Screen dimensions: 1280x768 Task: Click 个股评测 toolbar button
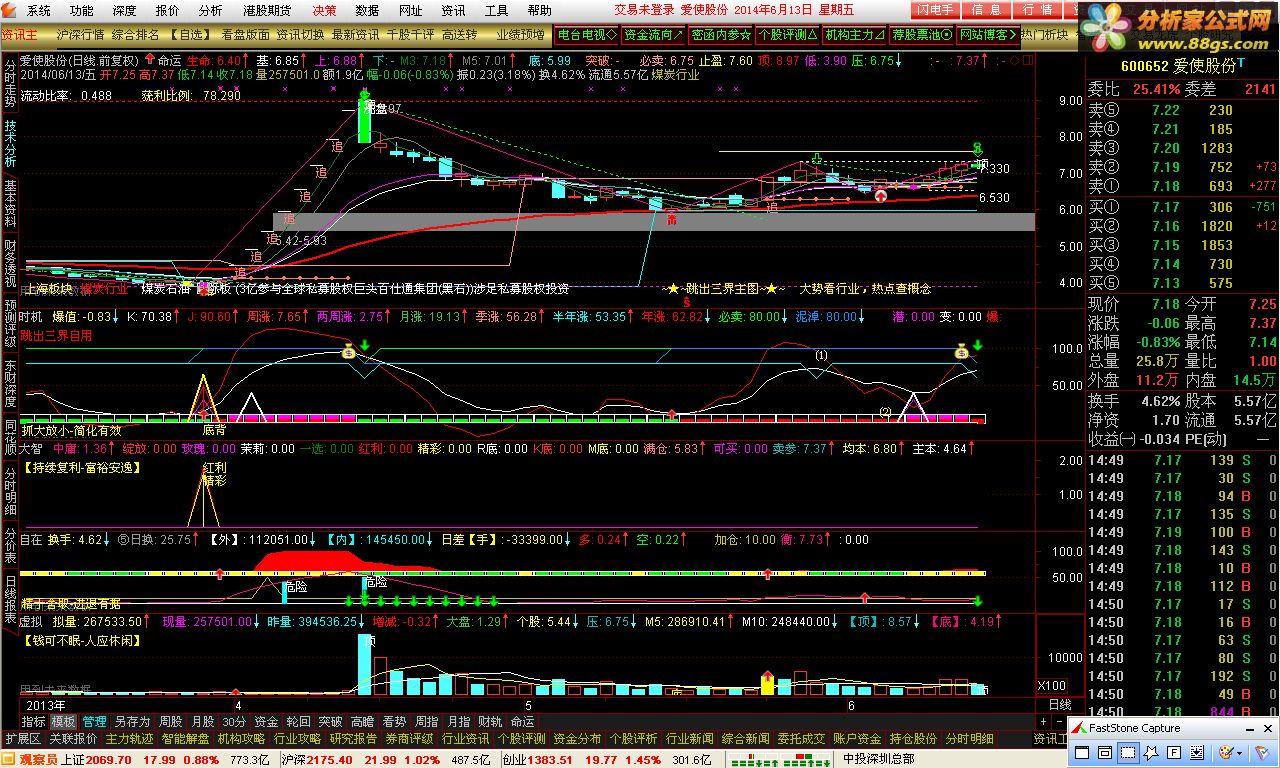[787, 34]
